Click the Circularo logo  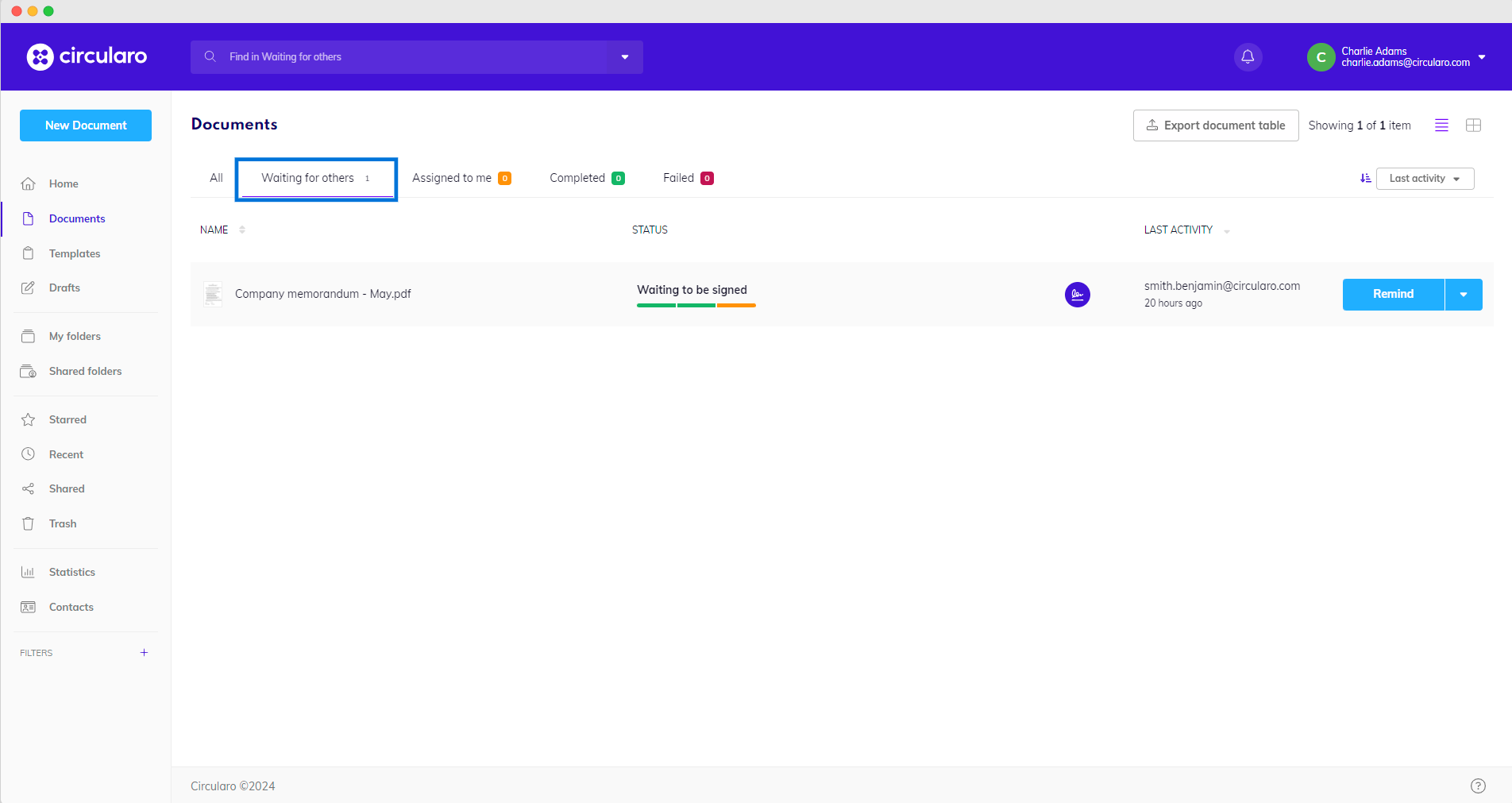tap(87, 56)
